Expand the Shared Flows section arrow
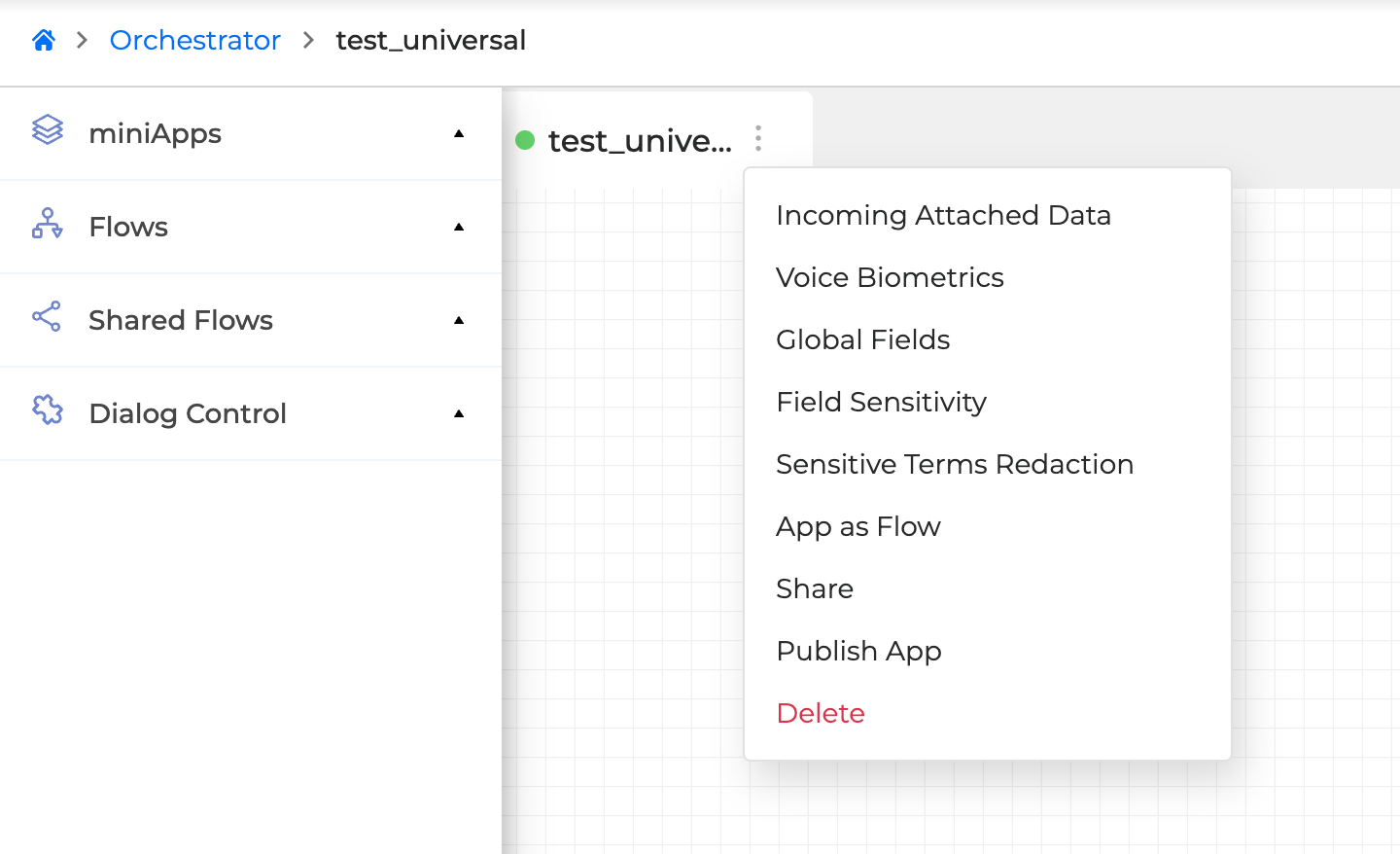 (x=459, y=320)
